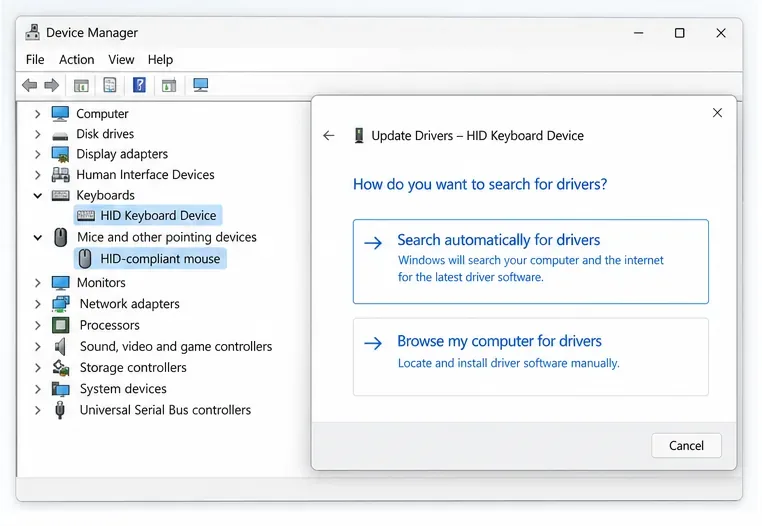The image size is (762, 526).
Task: Expand the Storage controllers node
Action: 37,368
